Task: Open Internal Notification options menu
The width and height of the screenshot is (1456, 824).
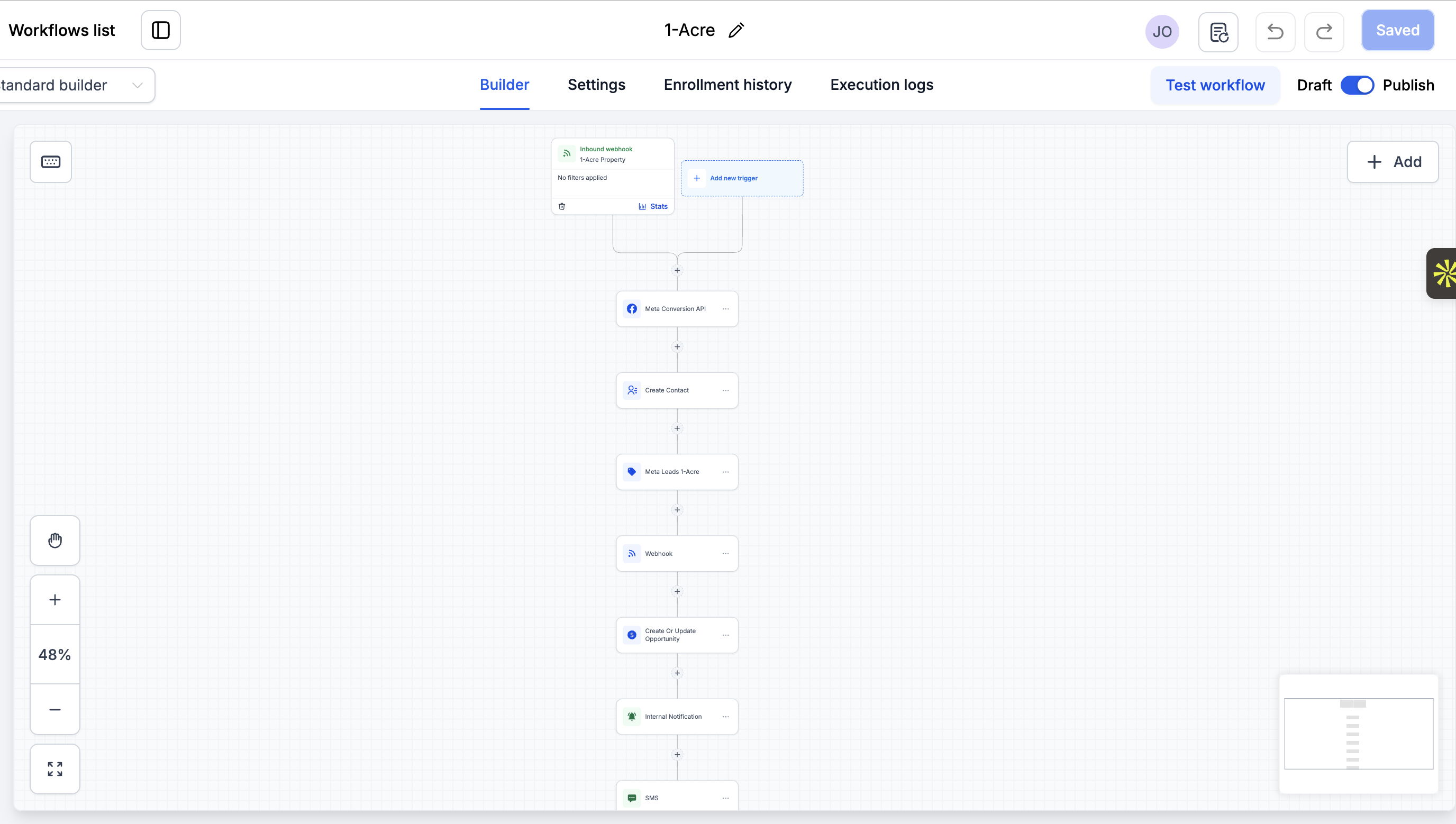Action: click(726, 717)
